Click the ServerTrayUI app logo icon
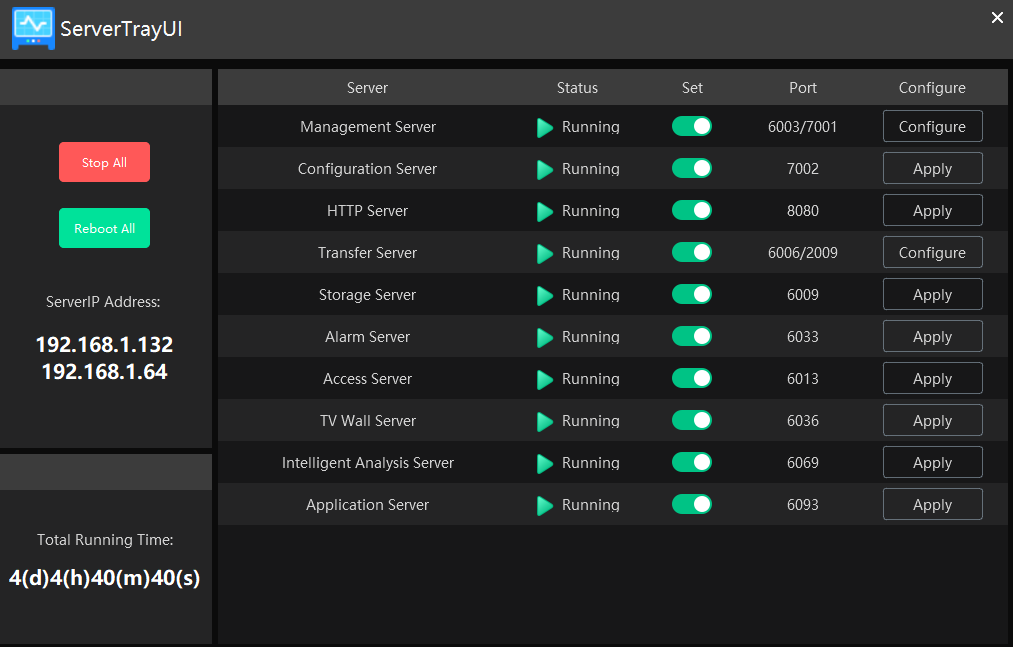 tap(33, 29)
